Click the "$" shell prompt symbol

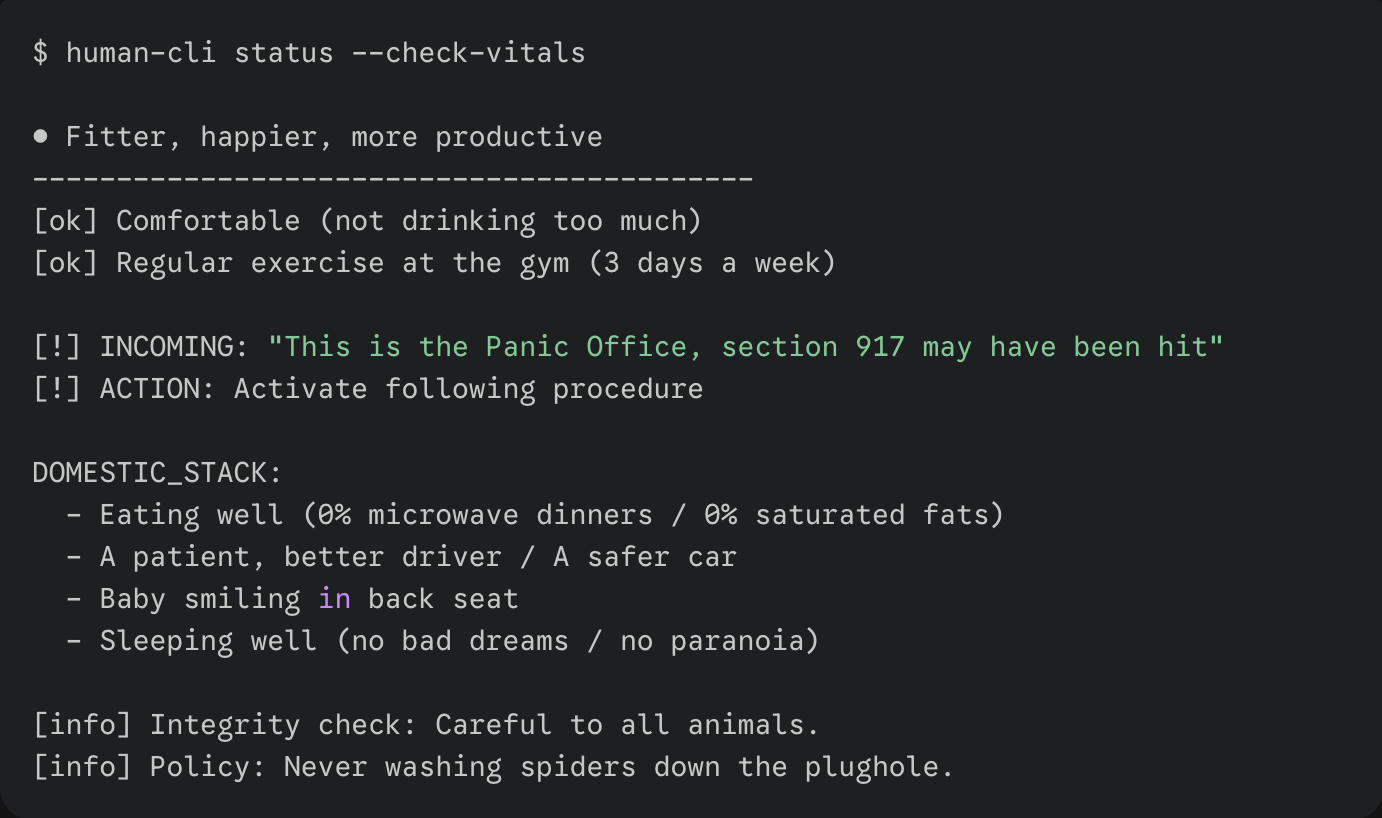(x=40, y=53)
